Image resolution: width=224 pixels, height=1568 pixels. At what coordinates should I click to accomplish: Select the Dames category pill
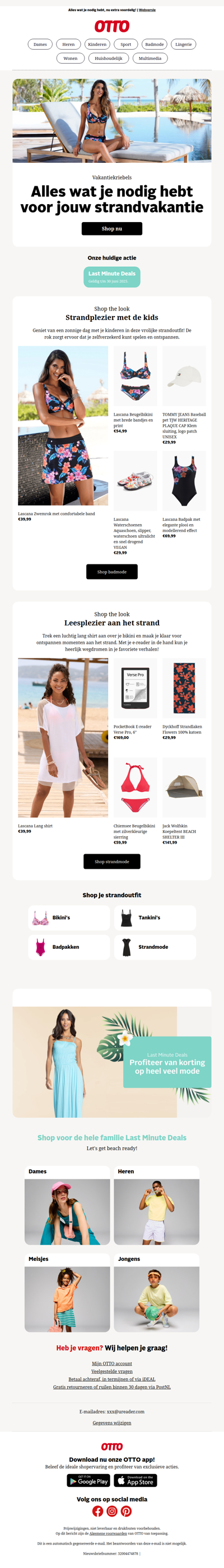coord(40,44)
